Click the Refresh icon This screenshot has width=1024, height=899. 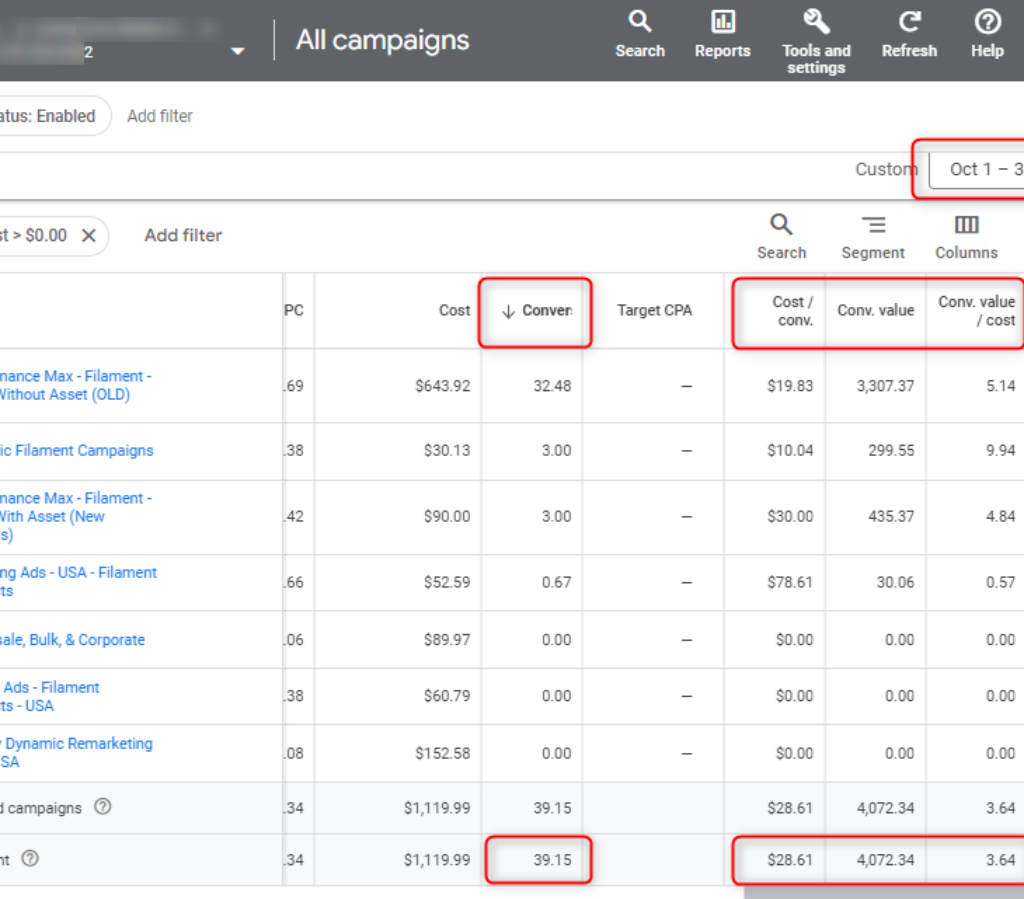(x=909, y=23)
